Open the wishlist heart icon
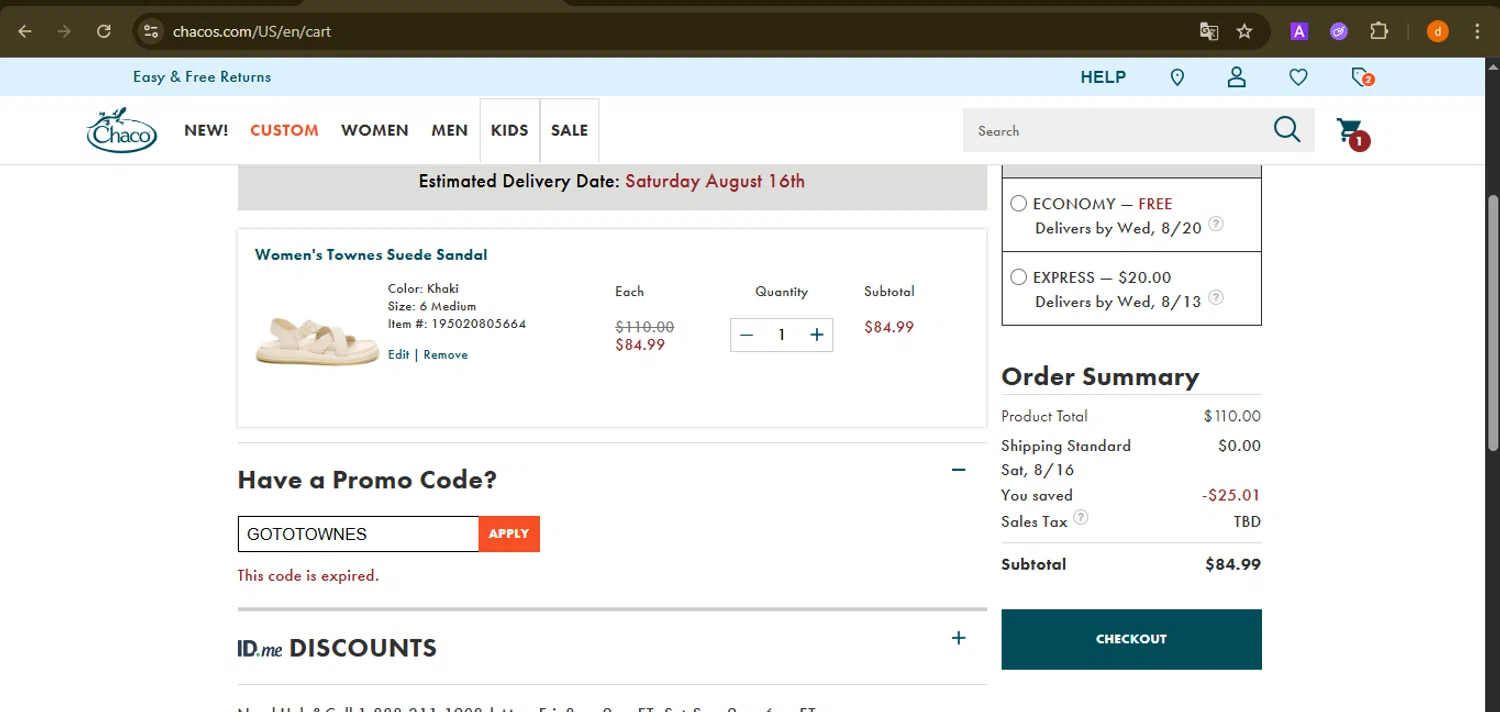Screen dimensions: 1500x712 click(1298, 77)
